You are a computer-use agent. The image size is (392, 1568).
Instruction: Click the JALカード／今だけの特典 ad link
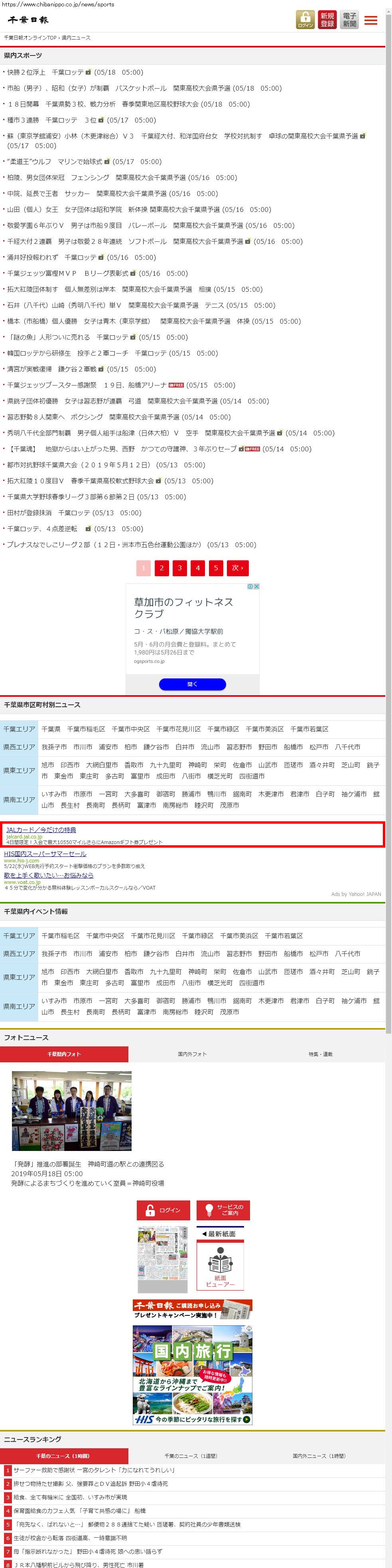[x=41, y=830]
